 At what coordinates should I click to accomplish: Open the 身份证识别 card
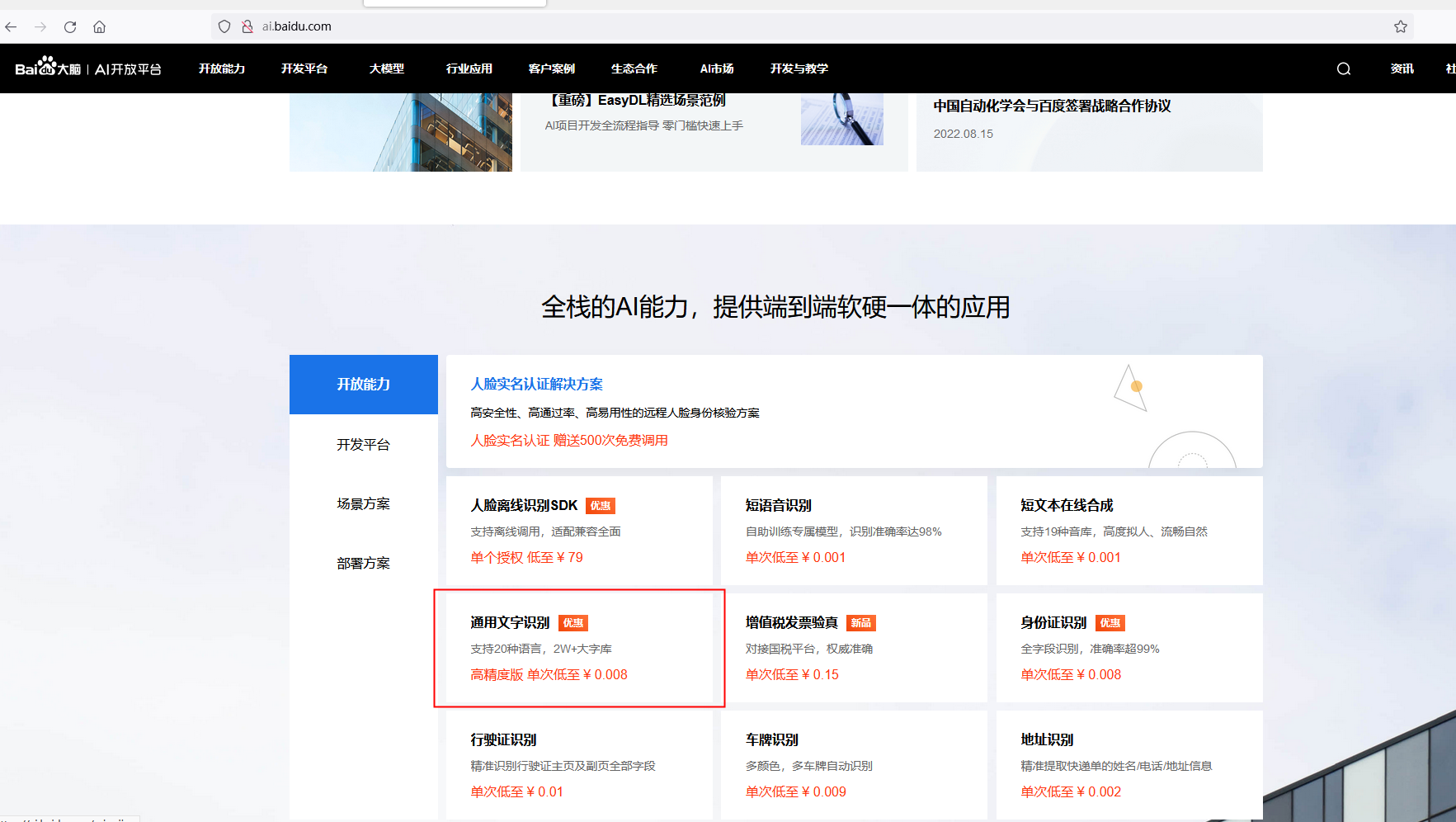click(1129, 648)
